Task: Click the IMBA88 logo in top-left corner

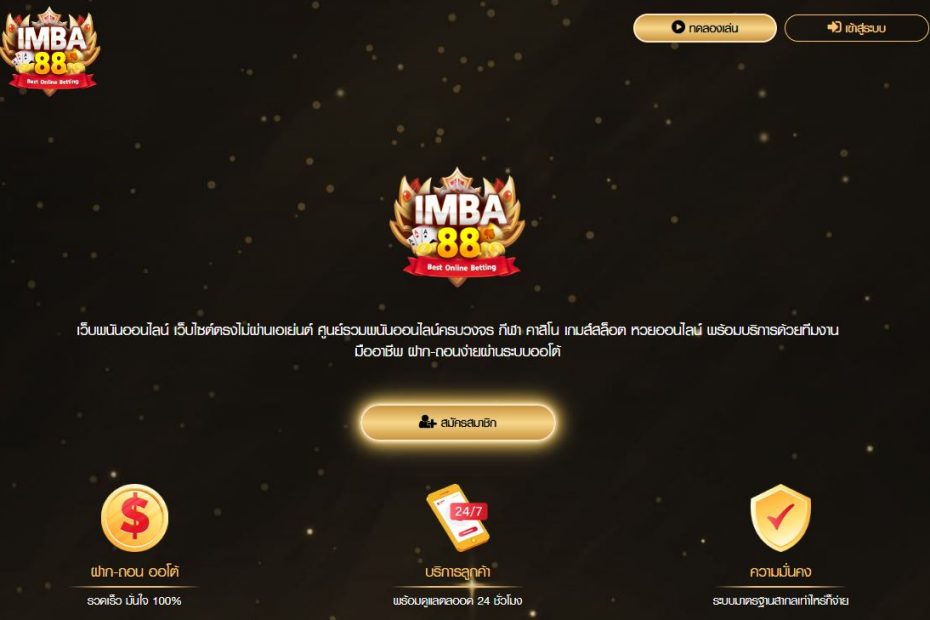Action: point(50,51)
